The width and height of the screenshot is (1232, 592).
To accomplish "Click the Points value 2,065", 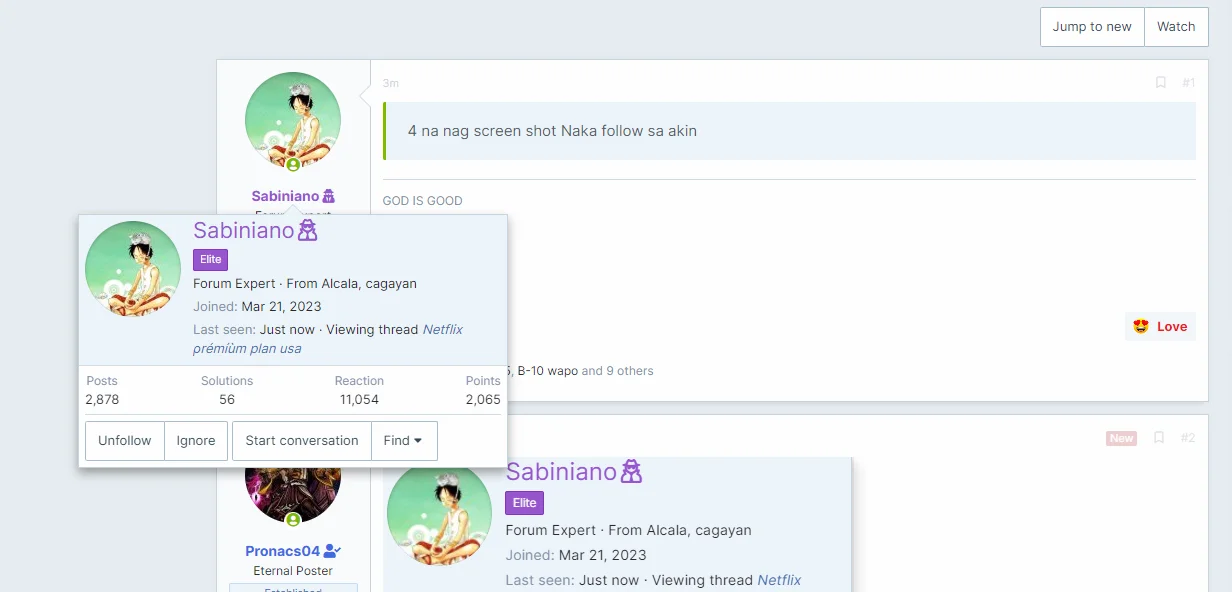I will [483, 399].
